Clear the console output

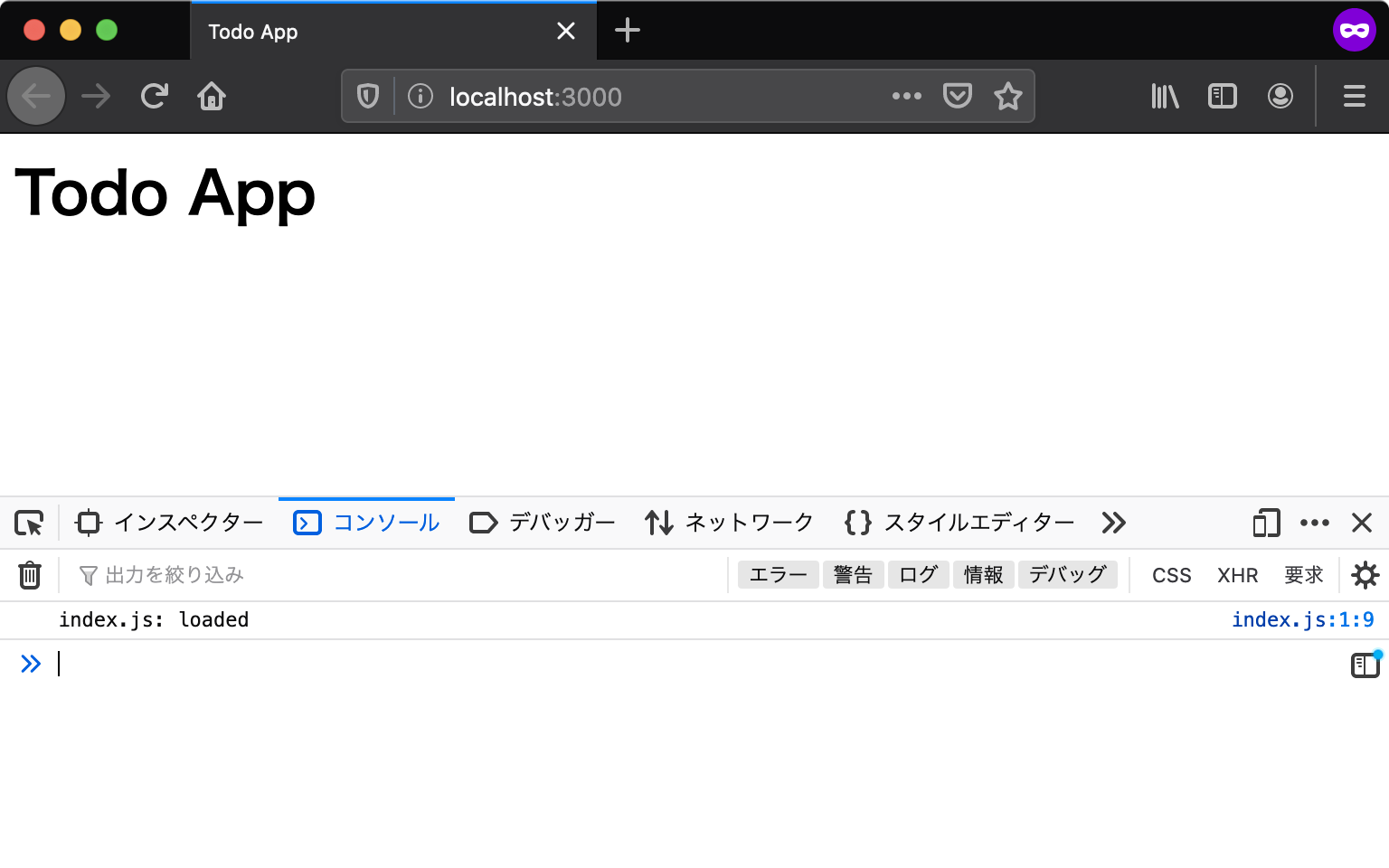30,574
